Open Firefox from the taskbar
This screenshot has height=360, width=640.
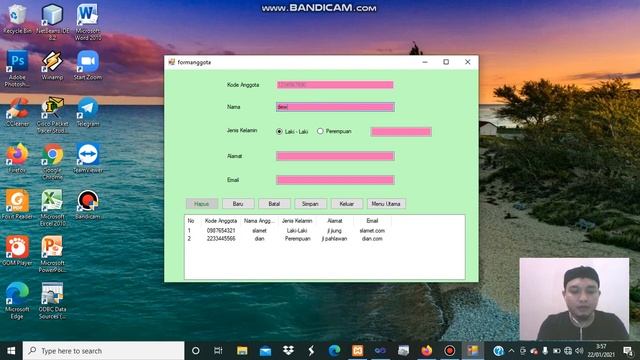point(427,351)
